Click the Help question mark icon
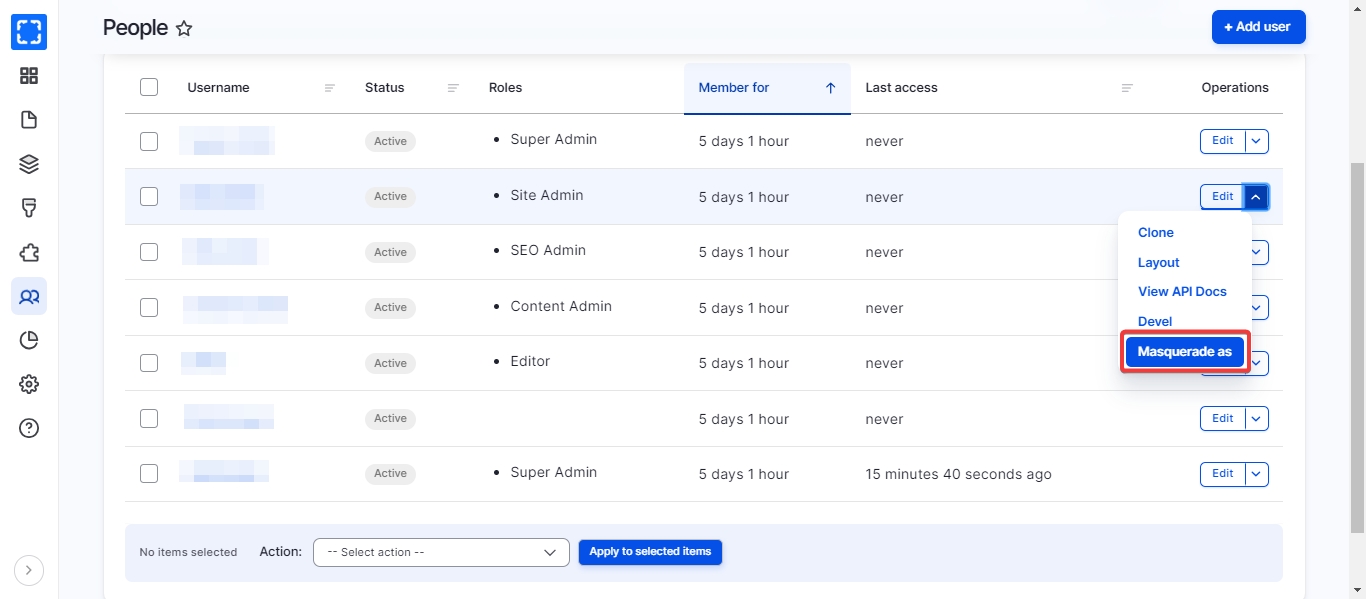 click(x=29, y=429)
